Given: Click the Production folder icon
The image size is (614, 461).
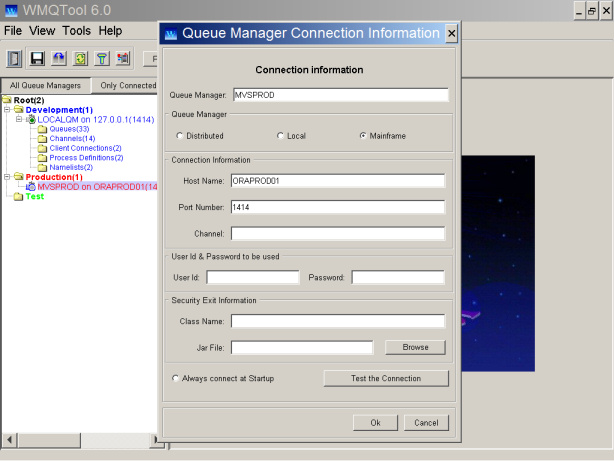Looking at the screenshot, I should [x=19, y=177].
